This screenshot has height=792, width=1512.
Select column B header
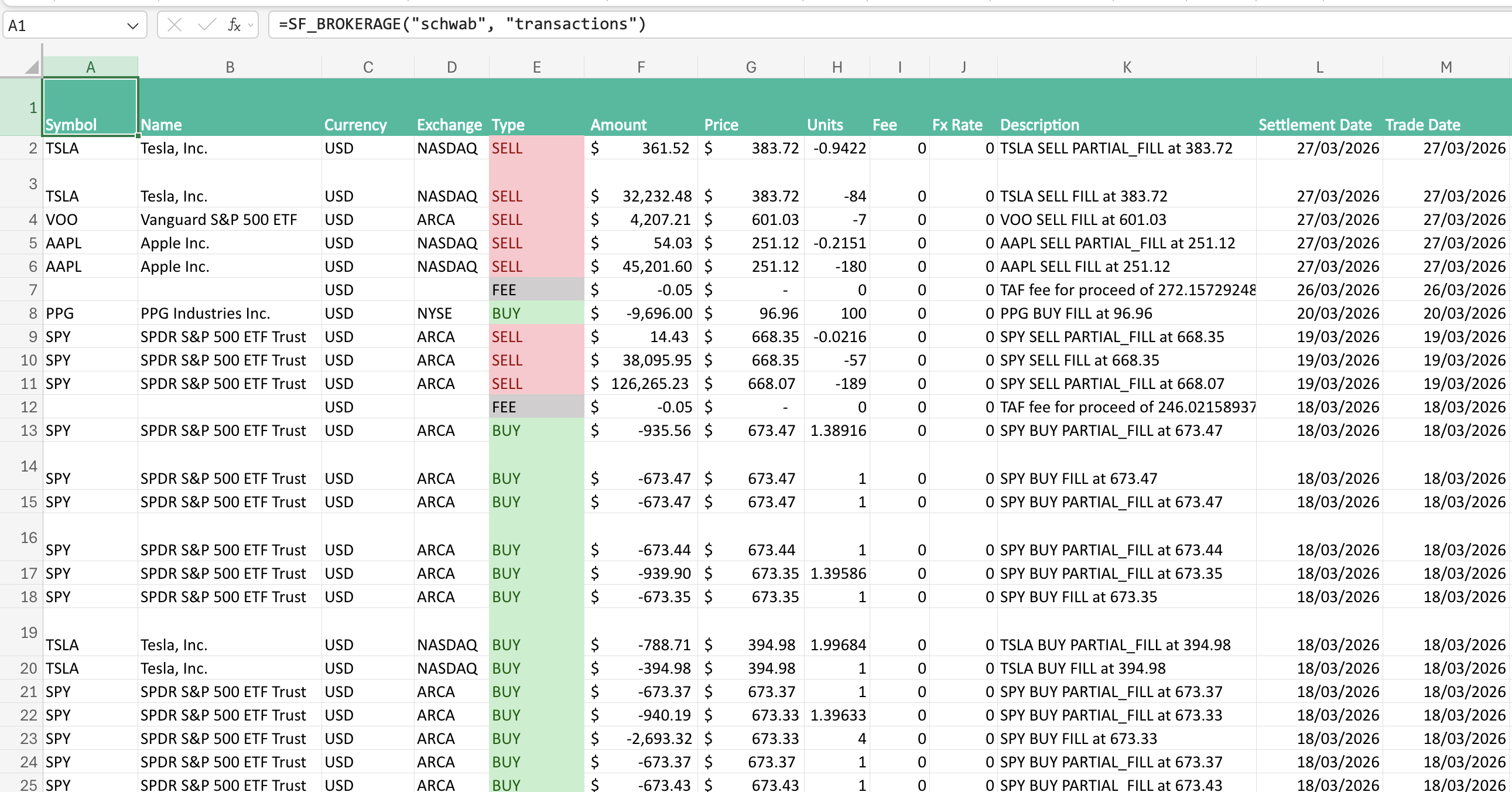click(x=230, y=67)
